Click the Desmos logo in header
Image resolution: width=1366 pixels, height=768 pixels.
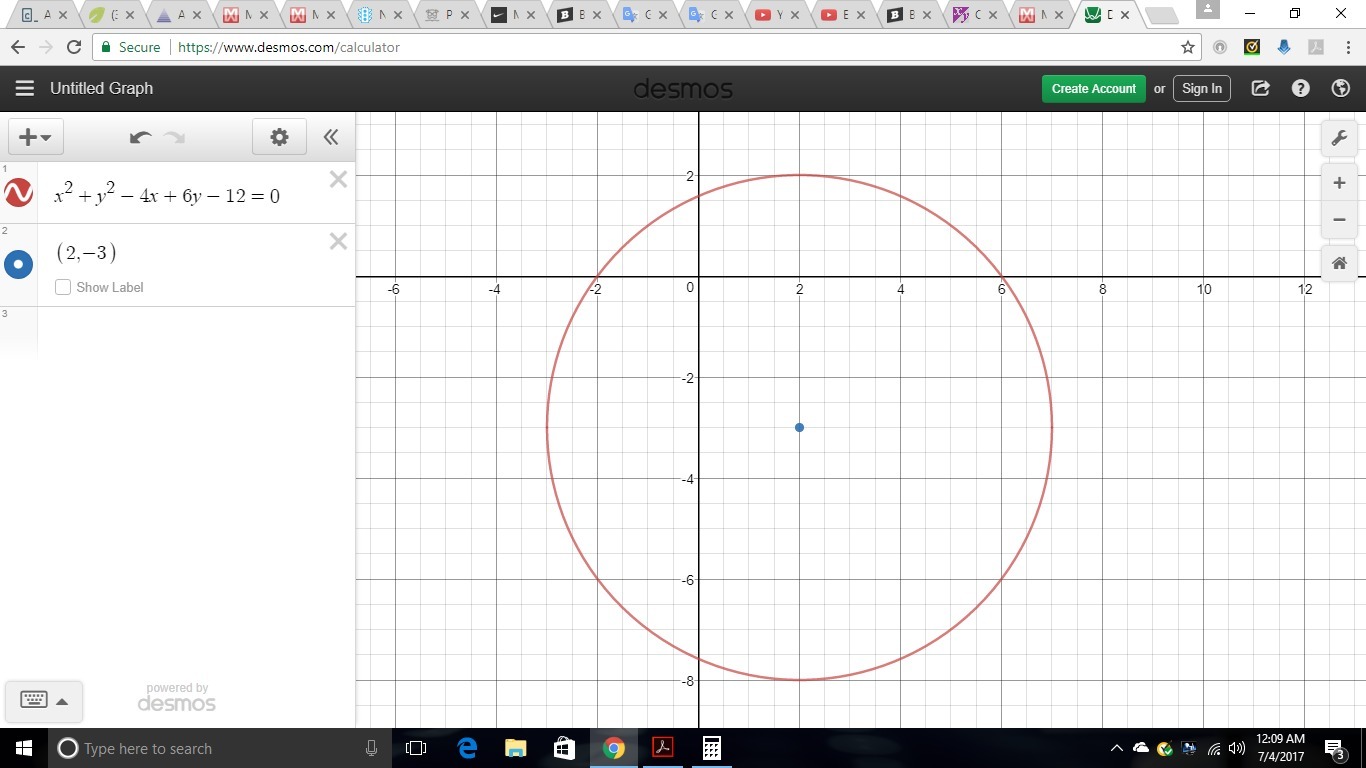[683, 89]
